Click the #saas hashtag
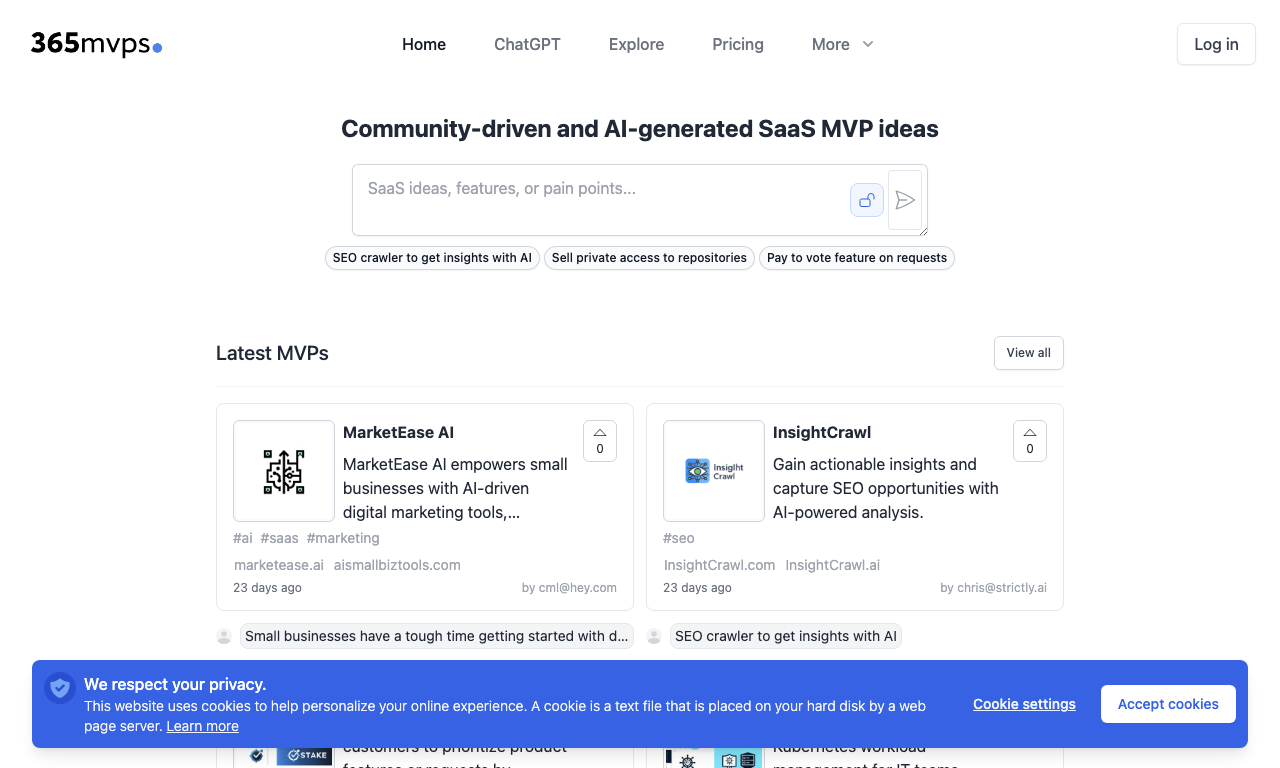 [280, 538]
